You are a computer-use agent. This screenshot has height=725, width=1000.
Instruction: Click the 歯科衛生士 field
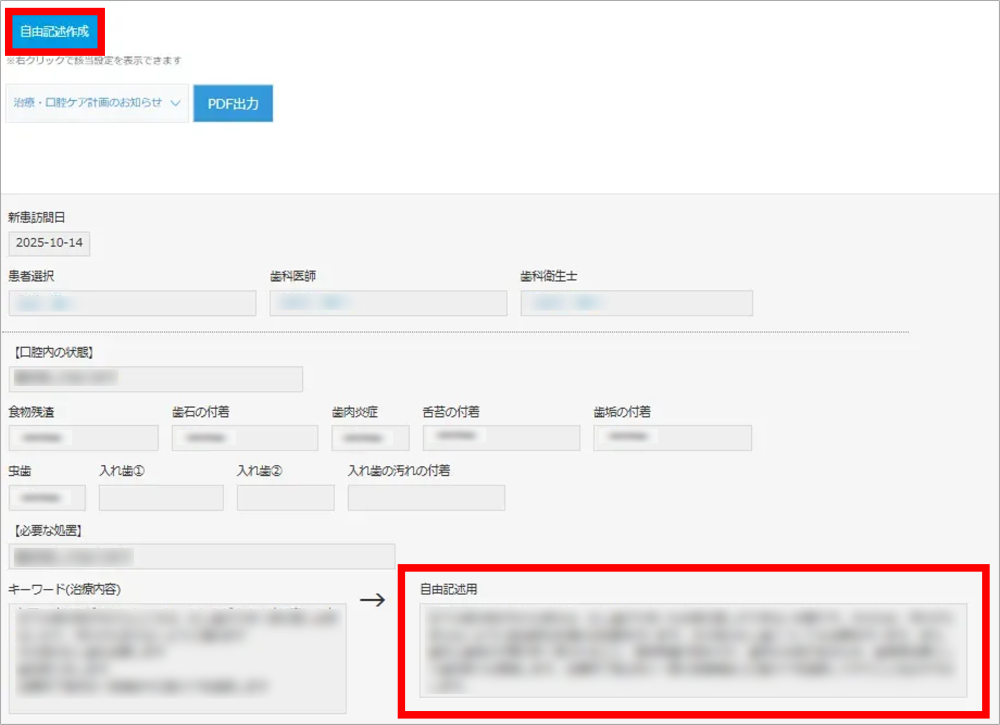click(636, 303)
